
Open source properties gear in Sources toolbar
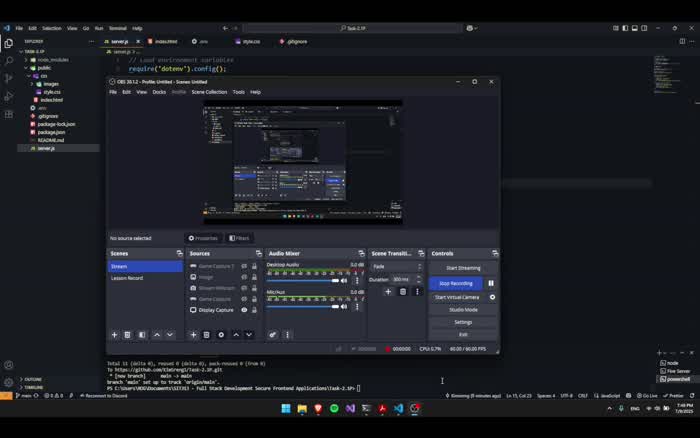point(221,335)
